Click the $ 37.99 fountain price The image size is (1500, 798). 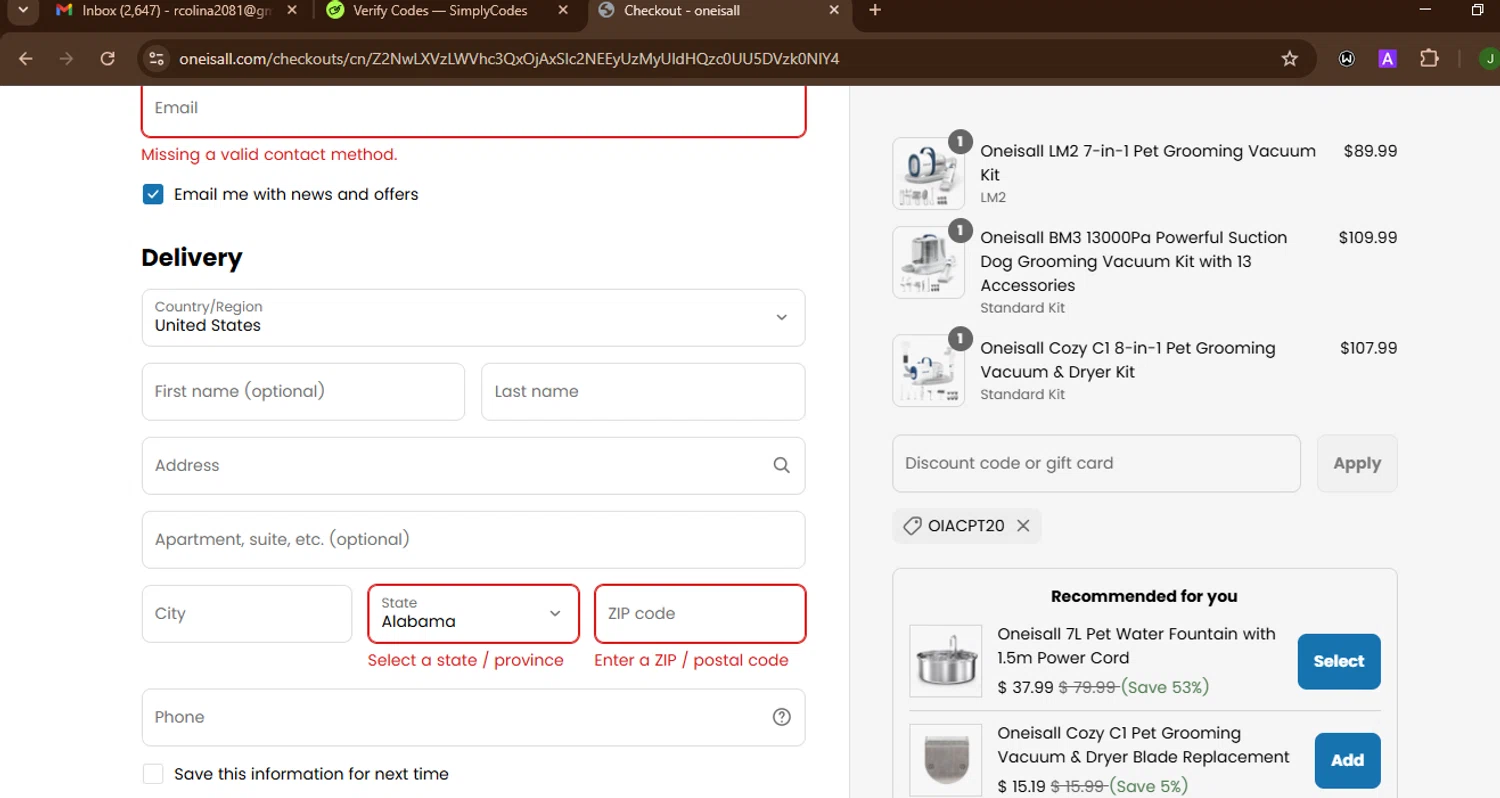(1026, 687)
